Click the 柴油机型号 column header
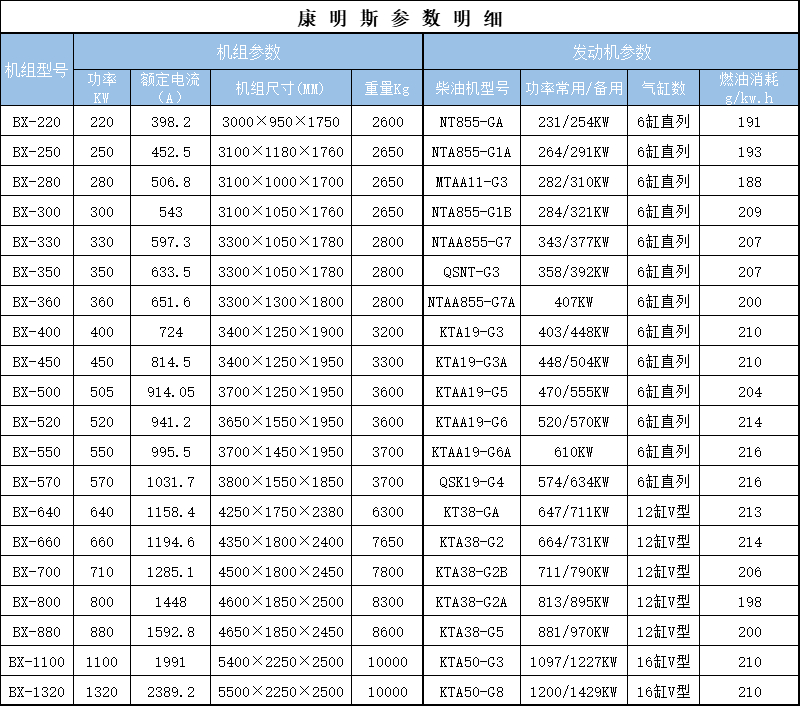This screenshot has height=706, width=800. pyautogui.click(x=472, y=88)
